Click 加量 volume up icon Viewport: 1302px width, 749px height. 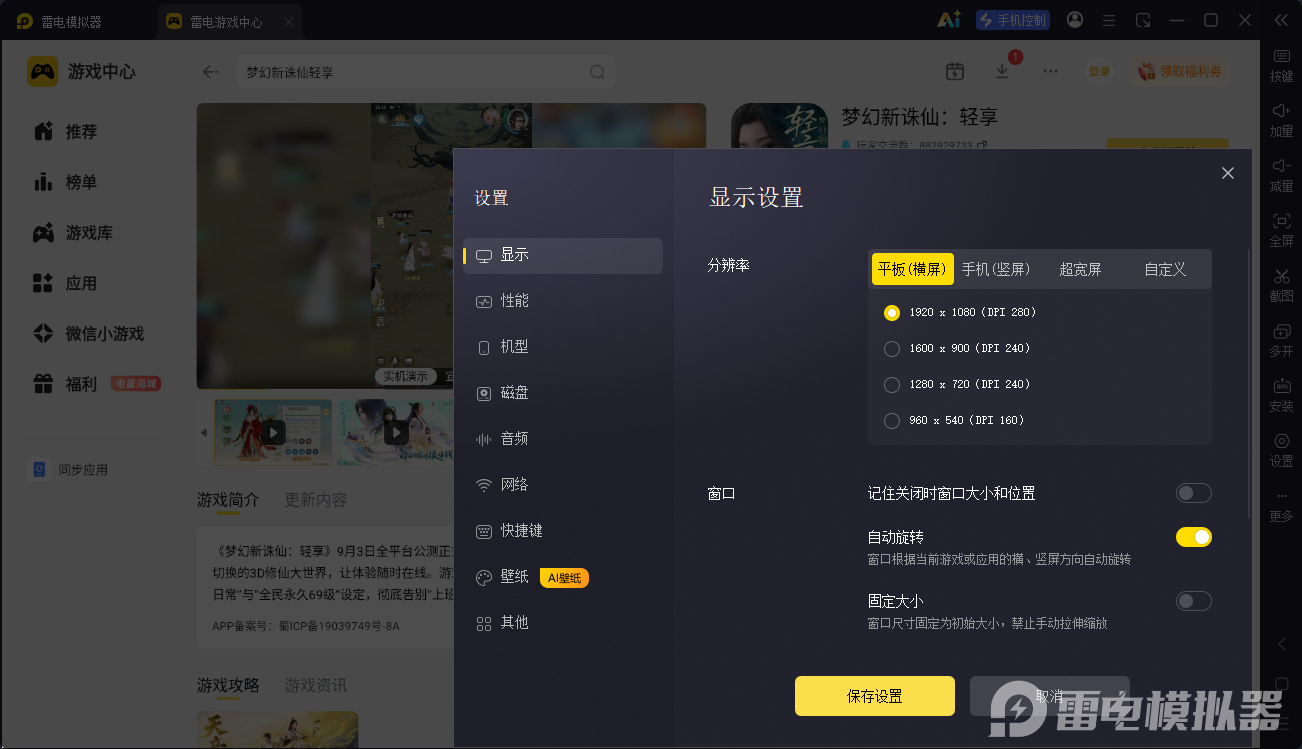coord(1281,119)
